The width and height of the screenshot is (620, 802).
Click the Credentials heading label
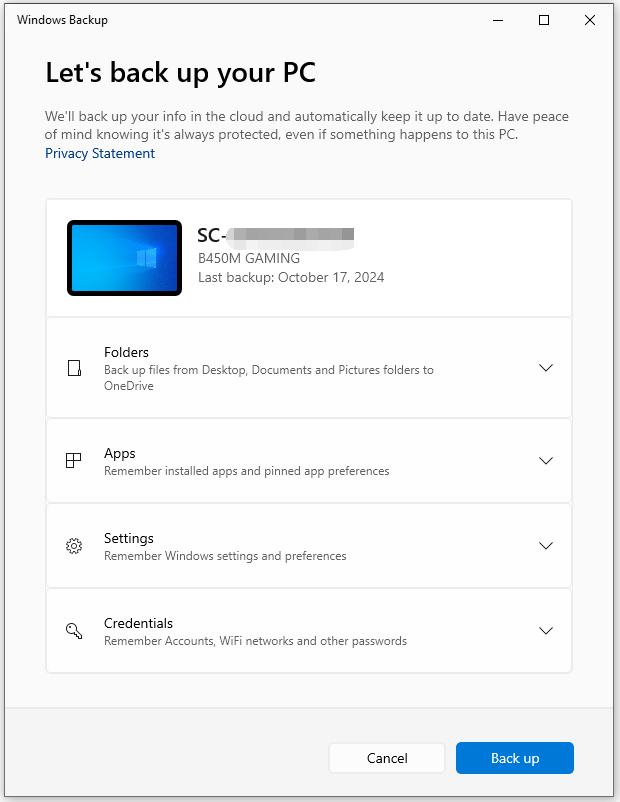click(x=138, y=624)
